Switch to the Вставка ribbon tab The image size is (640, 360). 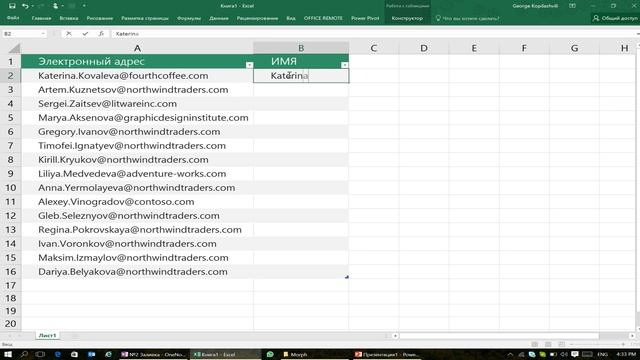(69, 18)
